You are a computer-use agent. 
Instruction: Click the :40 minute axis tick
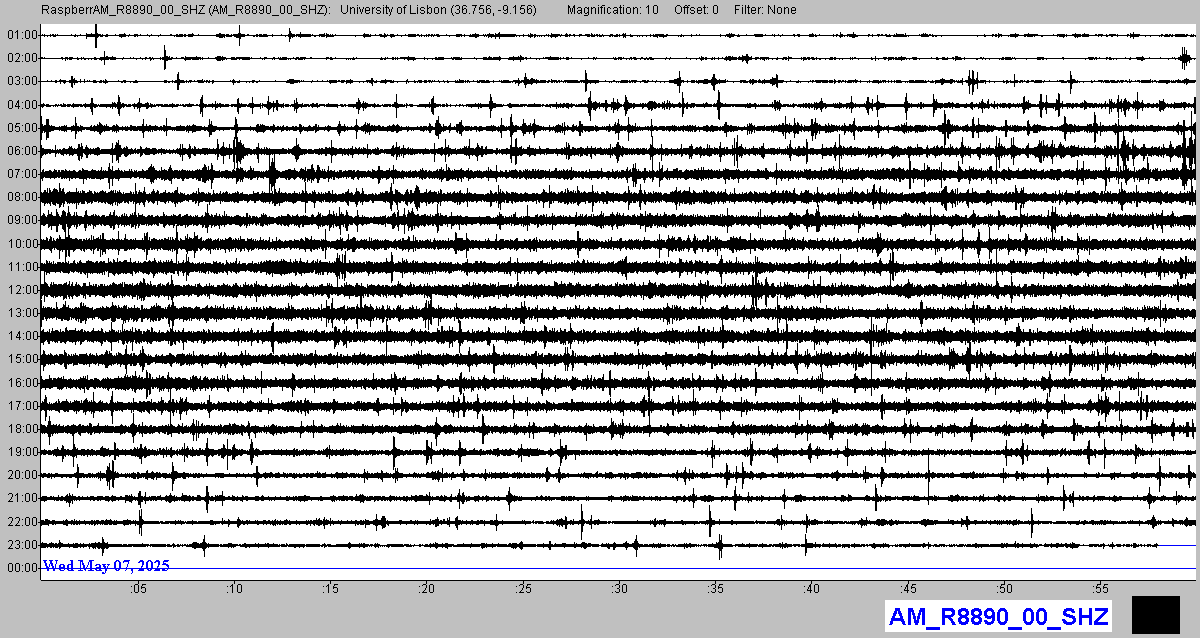(812, 589)
